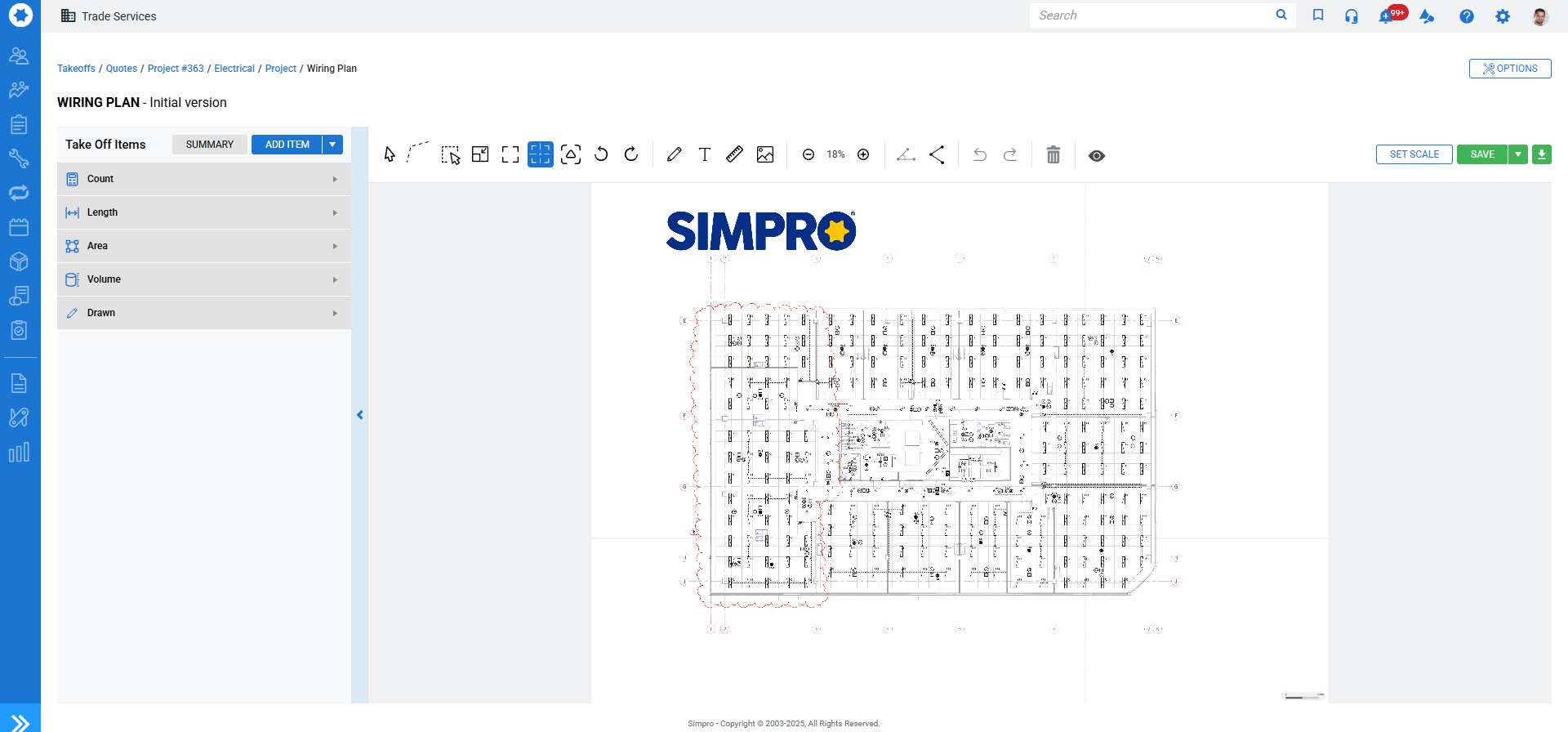The height and width of the screenshot is (732, 1568).
Task: Collapse the Take Off Items panel
Action: click(x=359, y=415)
